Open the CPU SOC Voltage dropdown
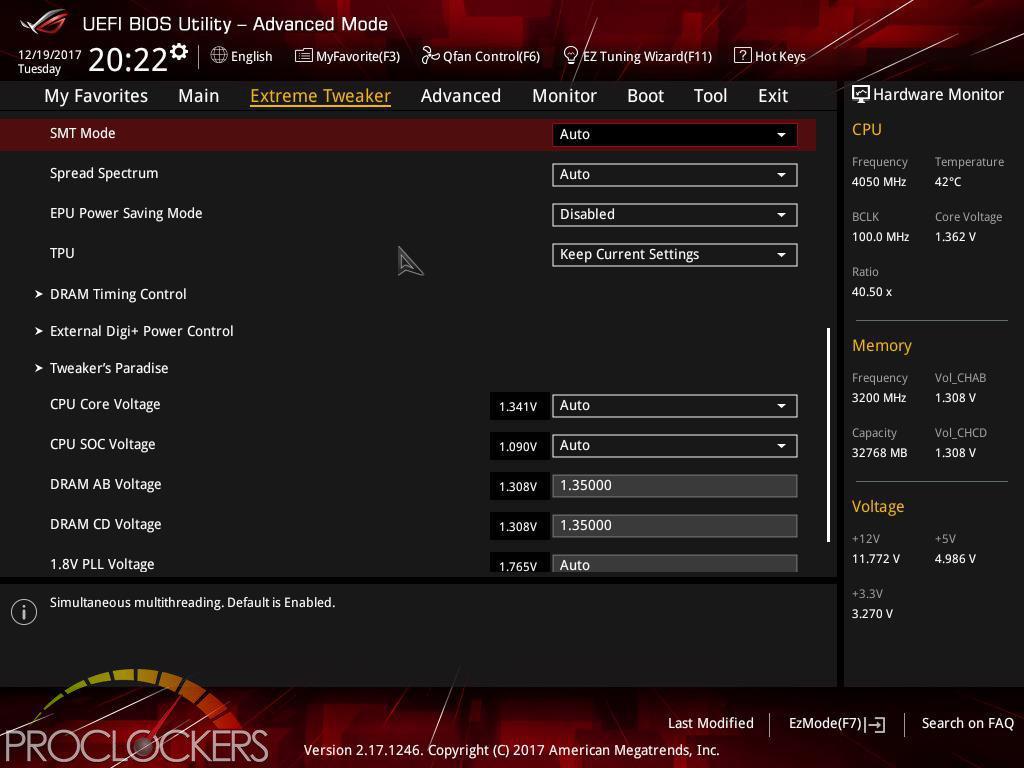Image resolution: width=1024 pixels, height=768 pixels. (x=675, y=445)
